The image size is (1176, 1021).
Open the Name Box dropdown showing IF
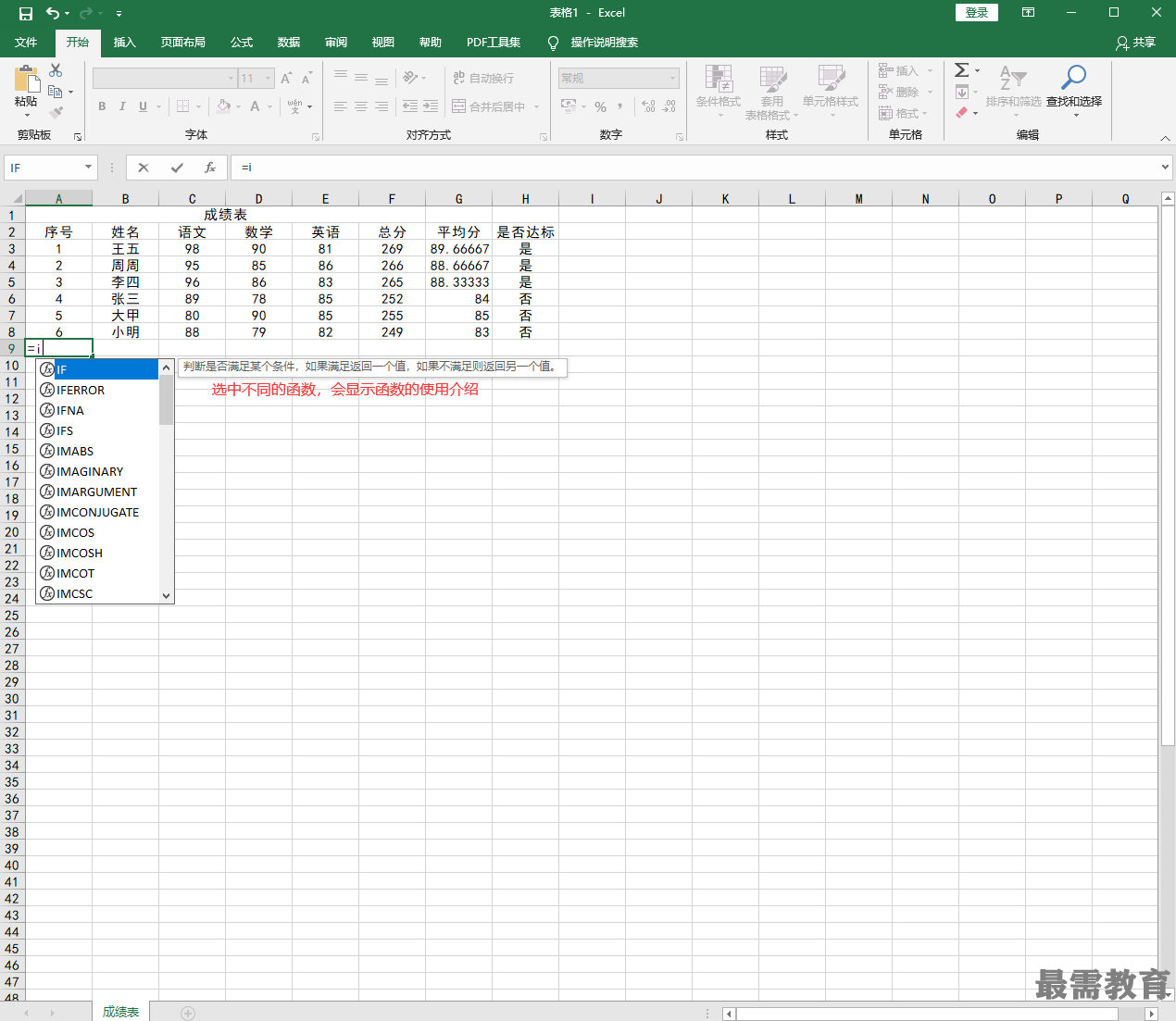(89, 168)
